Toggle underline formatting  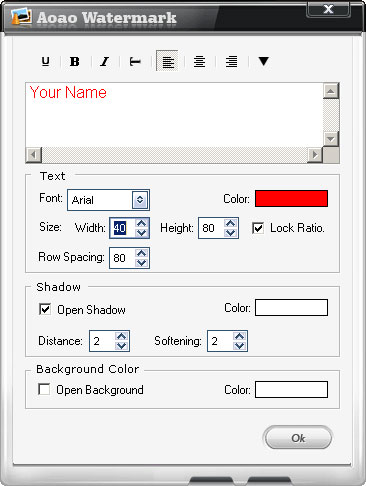[x=46, y=62]
